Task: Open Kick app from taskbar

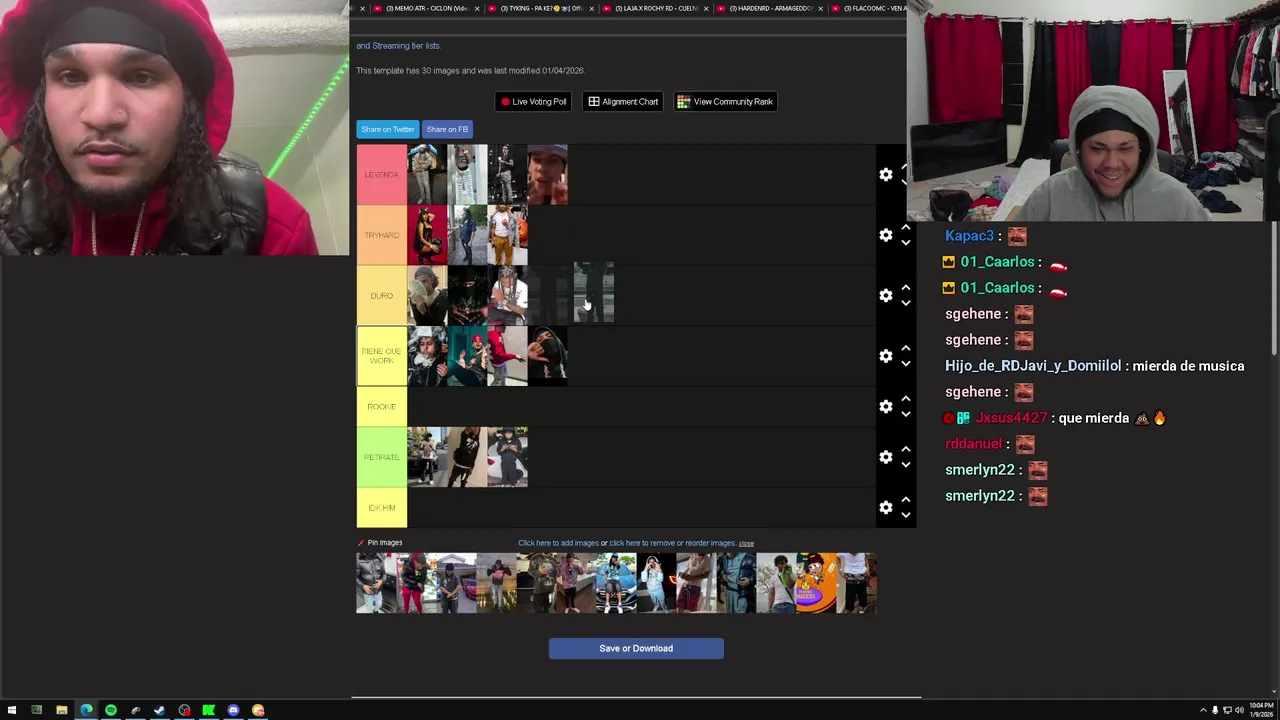Action: pos(208,710)
